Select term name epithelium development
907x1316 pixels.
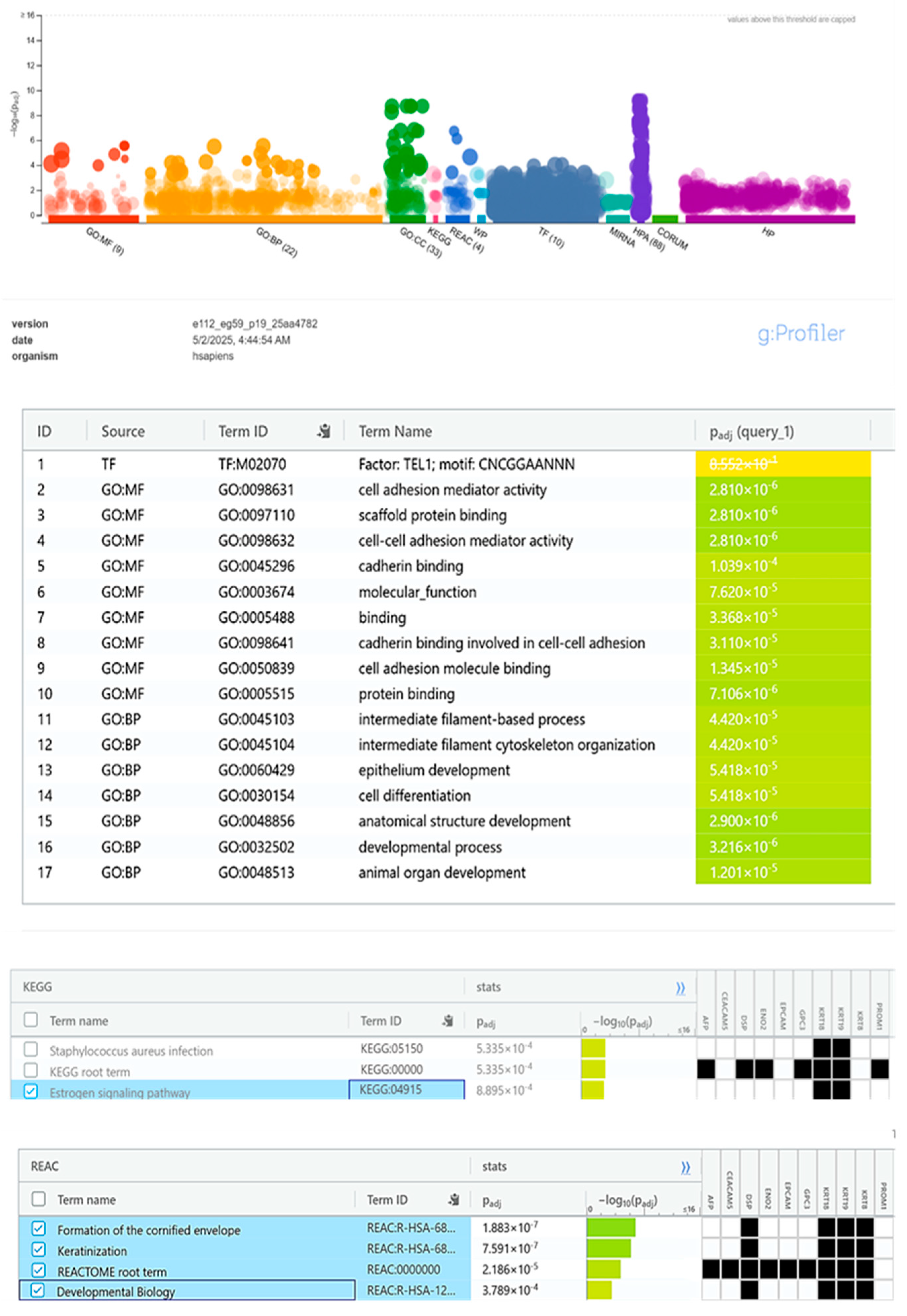click(434, 770)
